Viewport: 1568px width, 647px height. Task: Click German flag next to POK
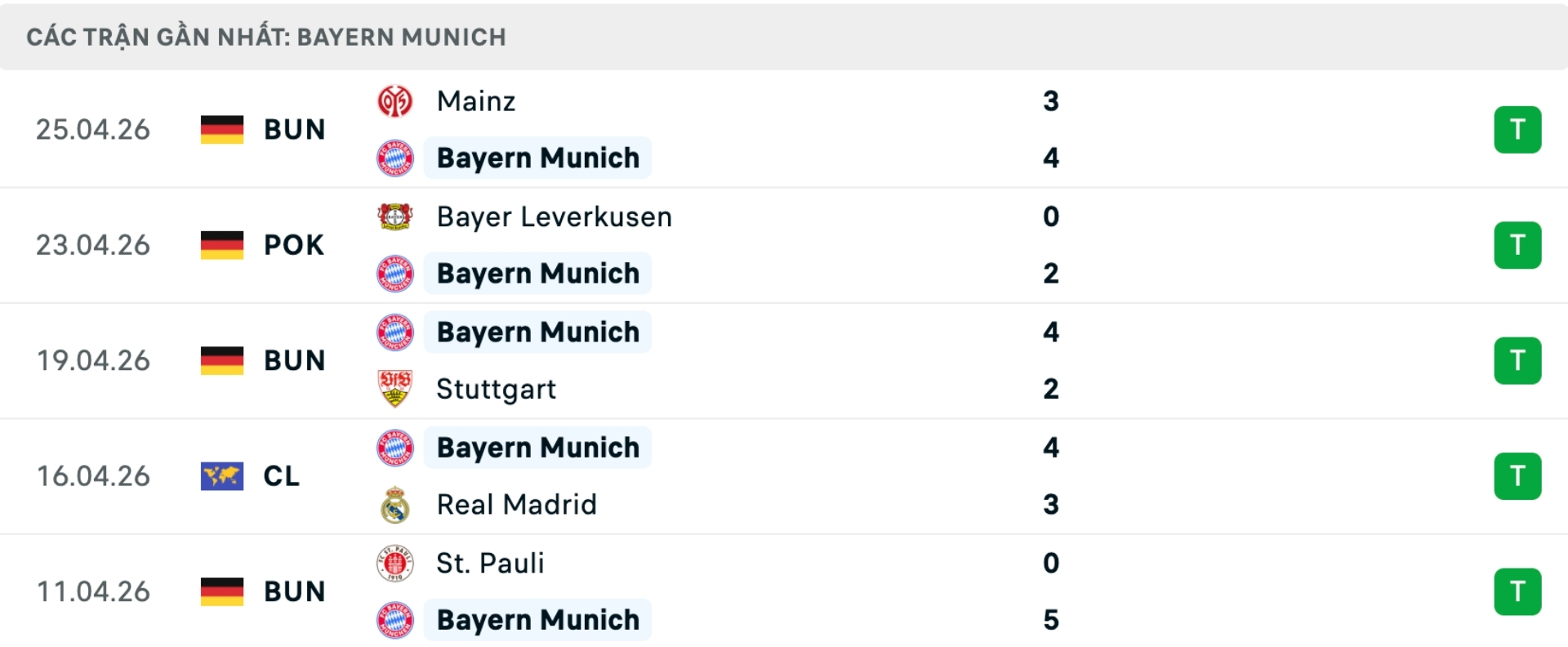pyautogui.click(x=222, y=245)
